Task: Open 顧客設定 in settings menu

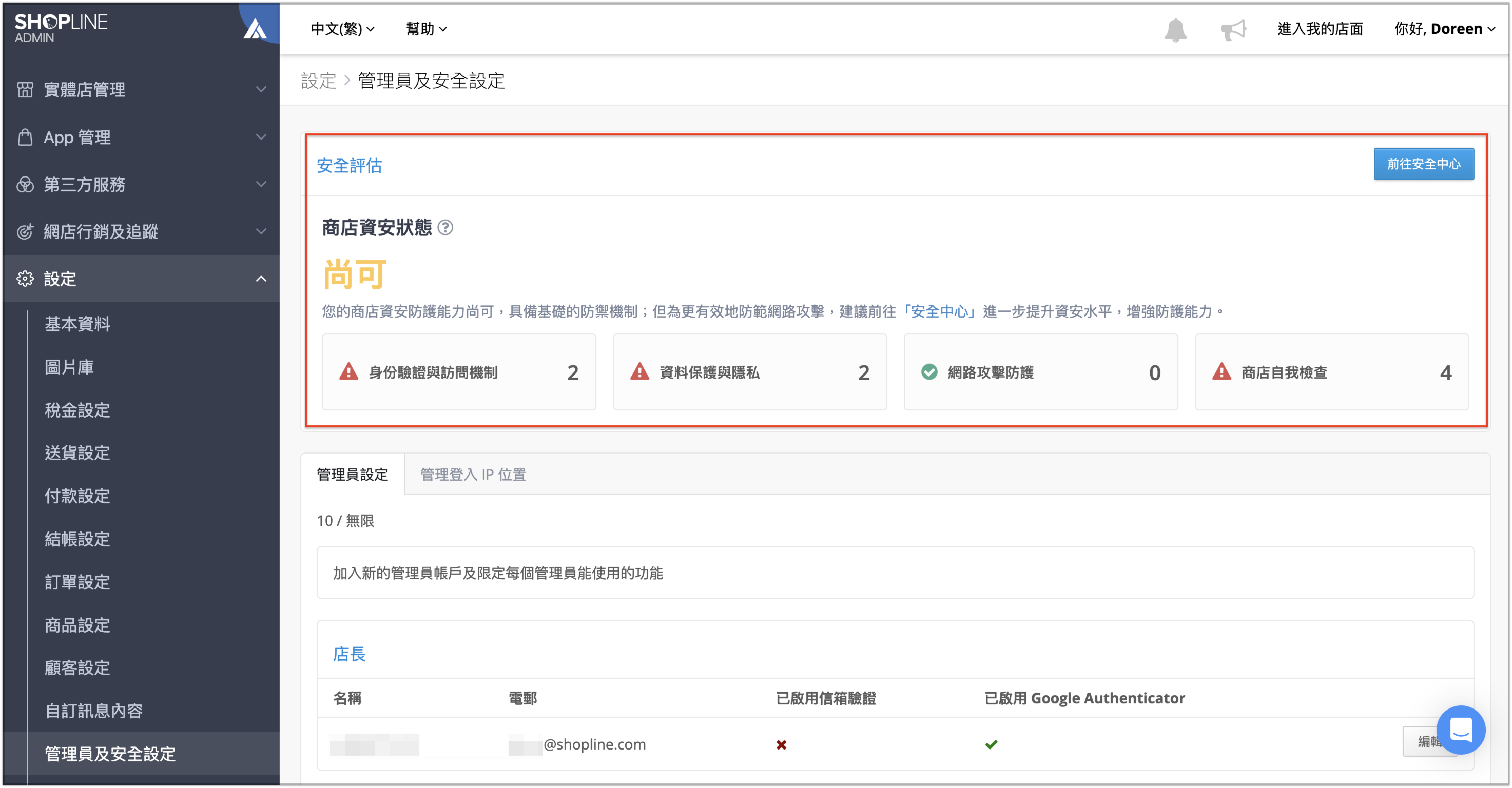Action: [x=77, y=668]
